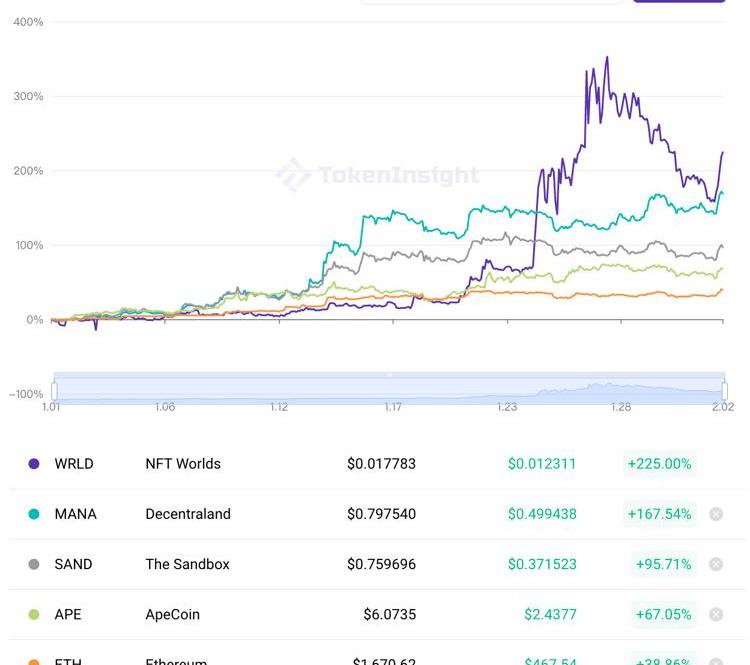
Task: Click the WRLD price $0.017783
Action: tap(381, 464)
